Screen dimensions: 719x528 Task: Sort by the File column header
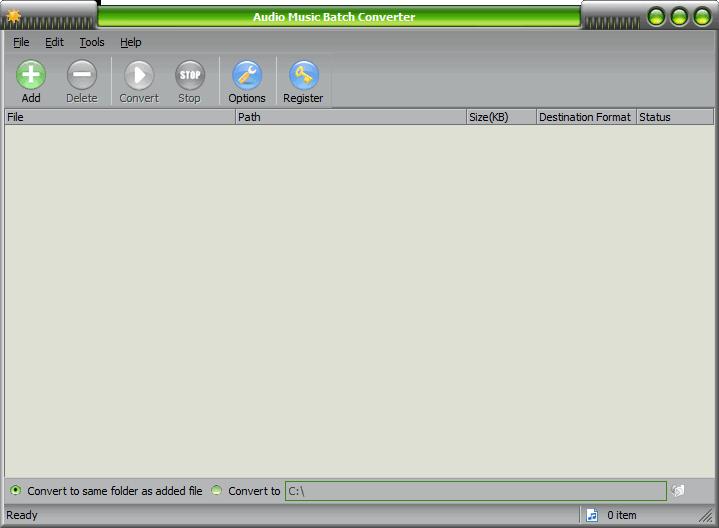[120, 117]
